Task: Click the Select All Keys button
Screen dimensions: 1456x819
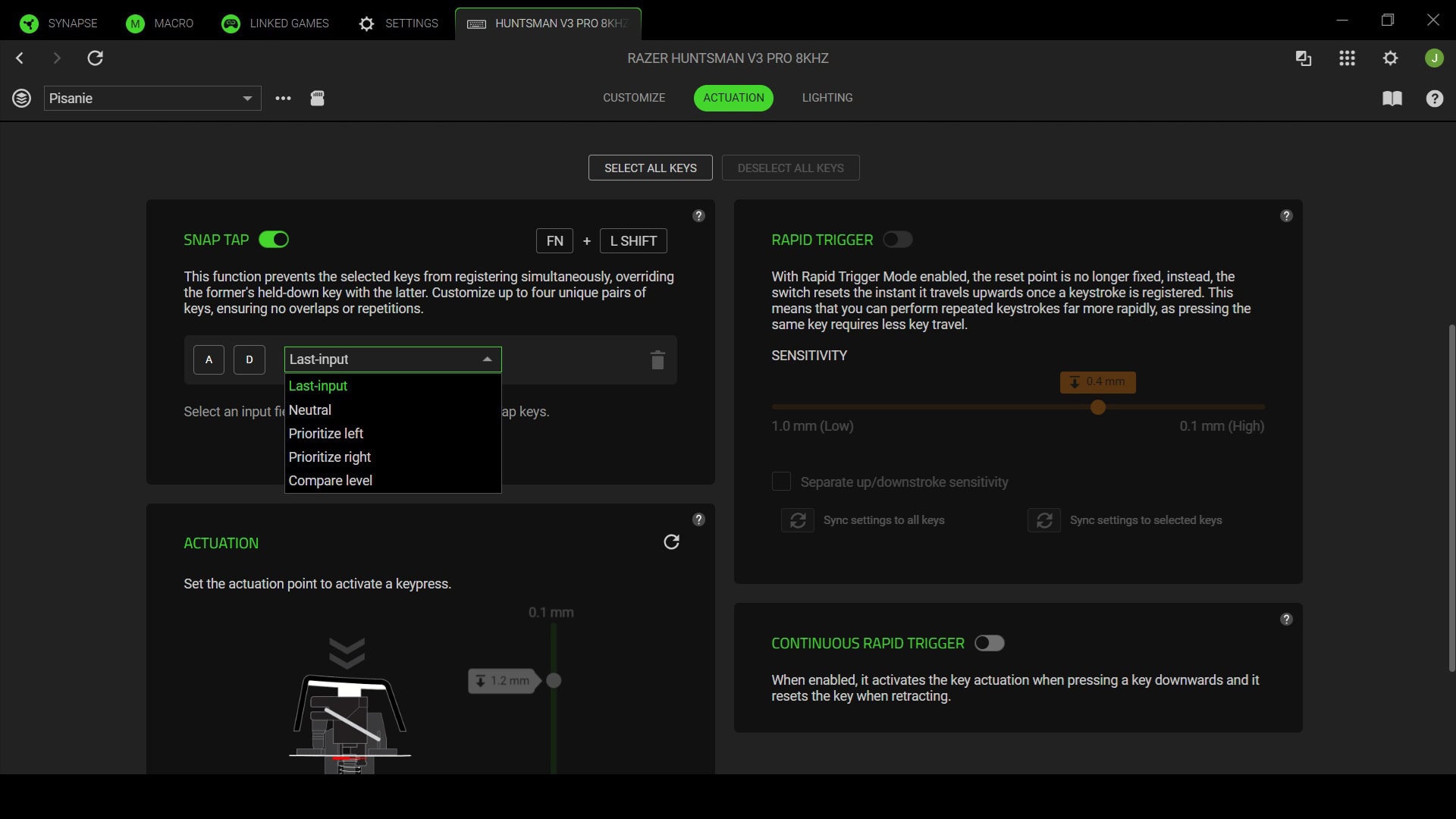Action: tap(650, 168)
